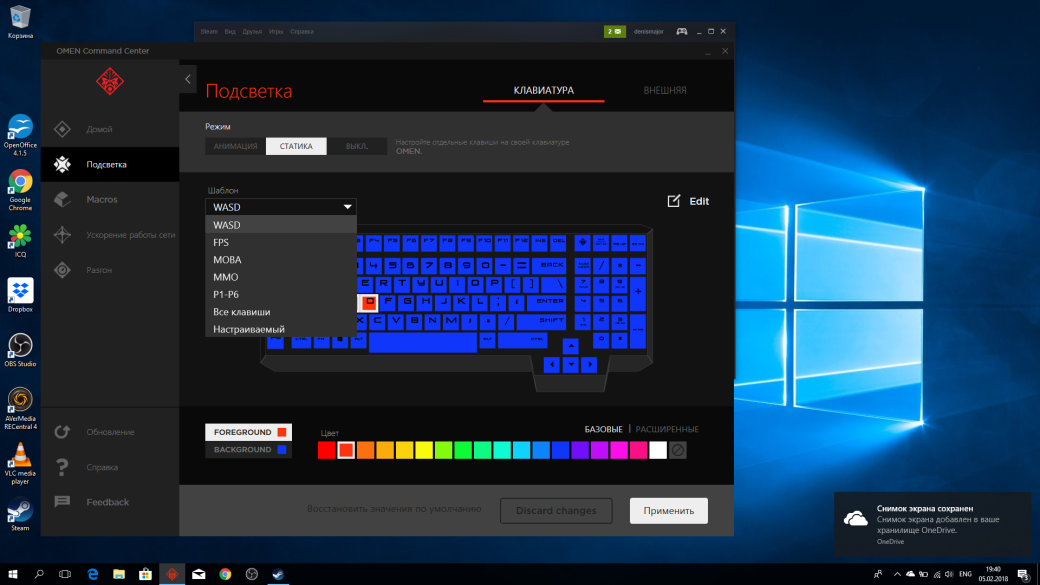Viewport: 1040px width, 585px height.
Task: Pick the pure red color swatch
Action: (x=326, y=450)
